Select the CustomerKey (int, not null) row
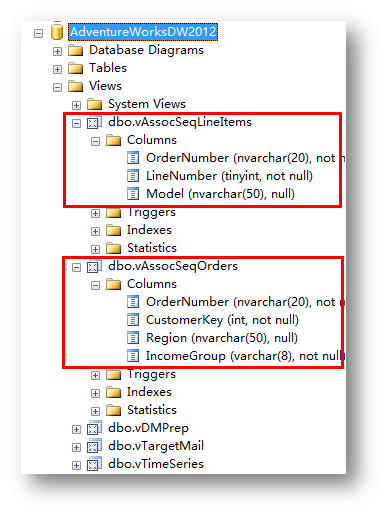The height and width of the screenshot is (516, 388). click(x=222, y=320)
